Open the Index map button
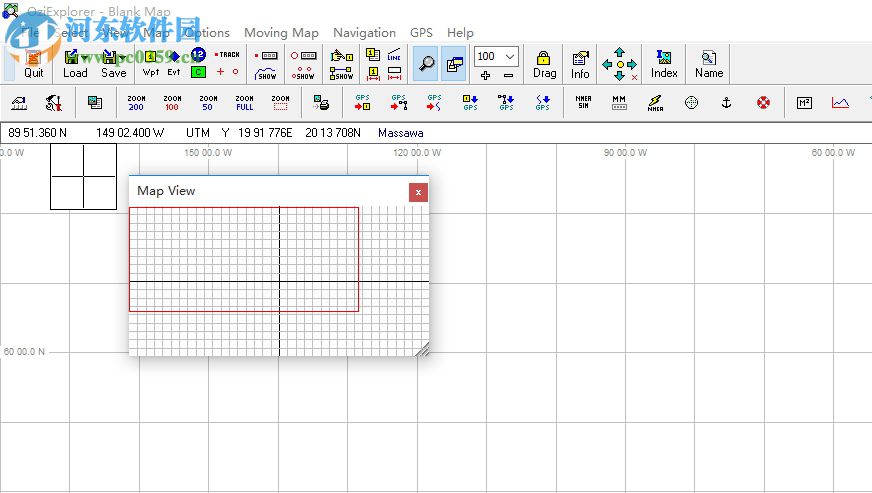The image size is (872, 493). click(664, 64)
